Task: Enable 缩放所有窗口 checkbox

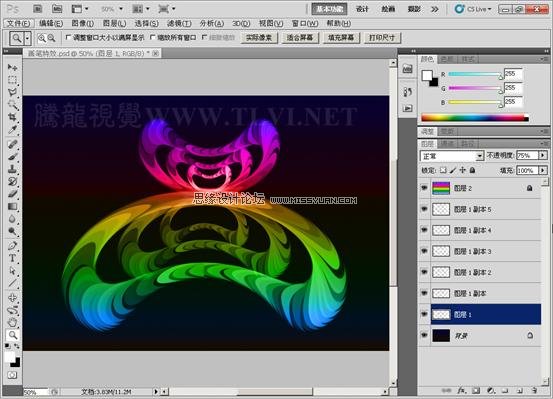Action: click(153, 37)
